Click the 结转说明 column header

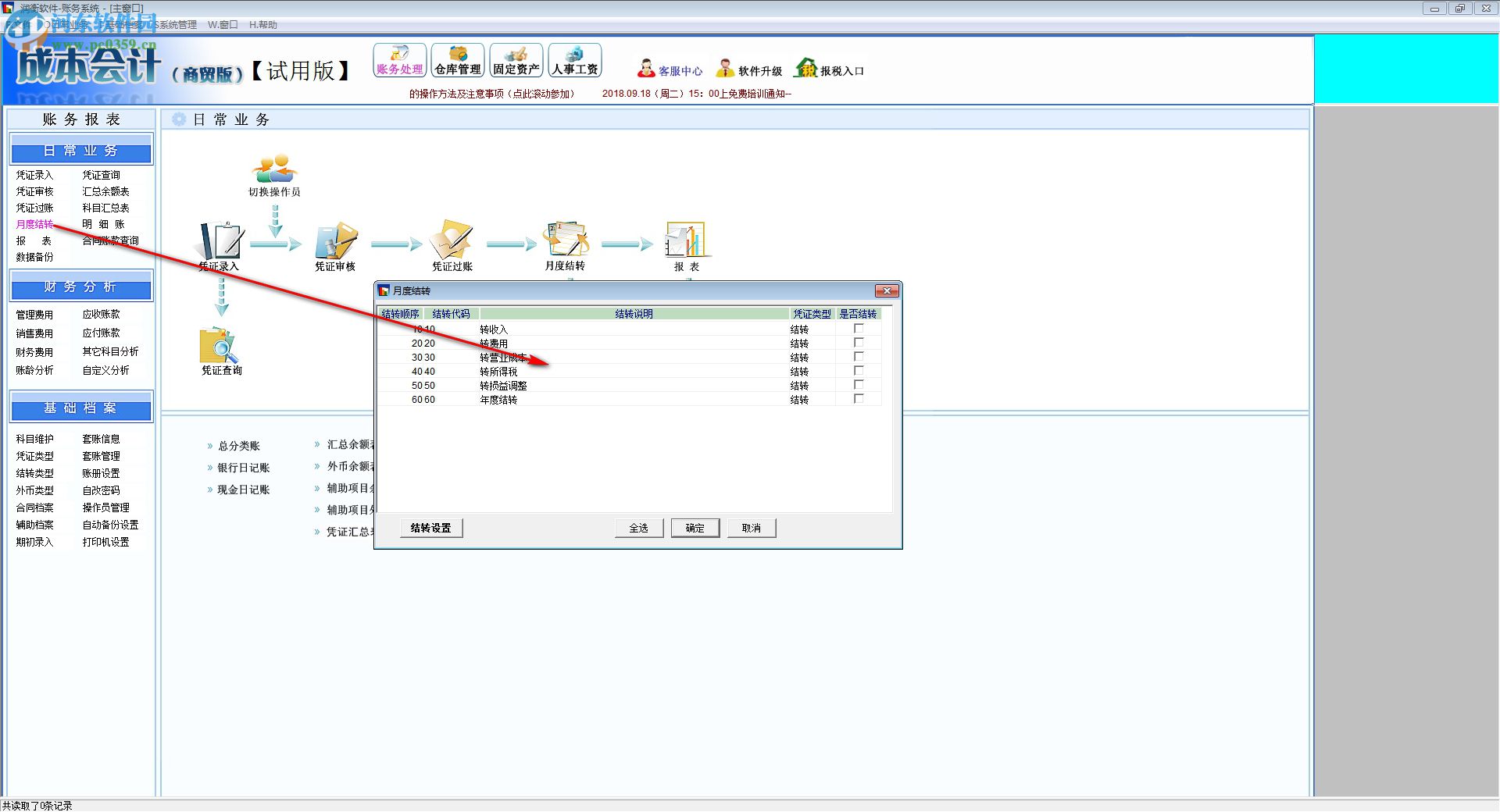(x=634, y=314)
